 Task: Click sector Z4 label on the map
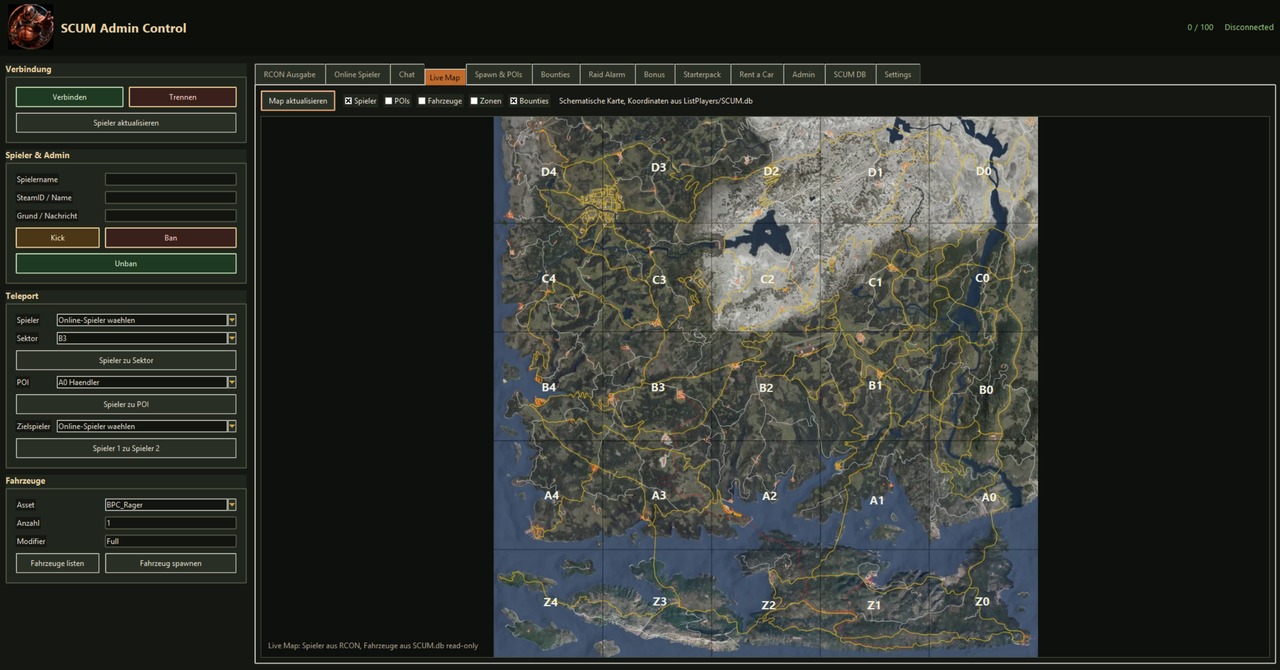[550, 602]
